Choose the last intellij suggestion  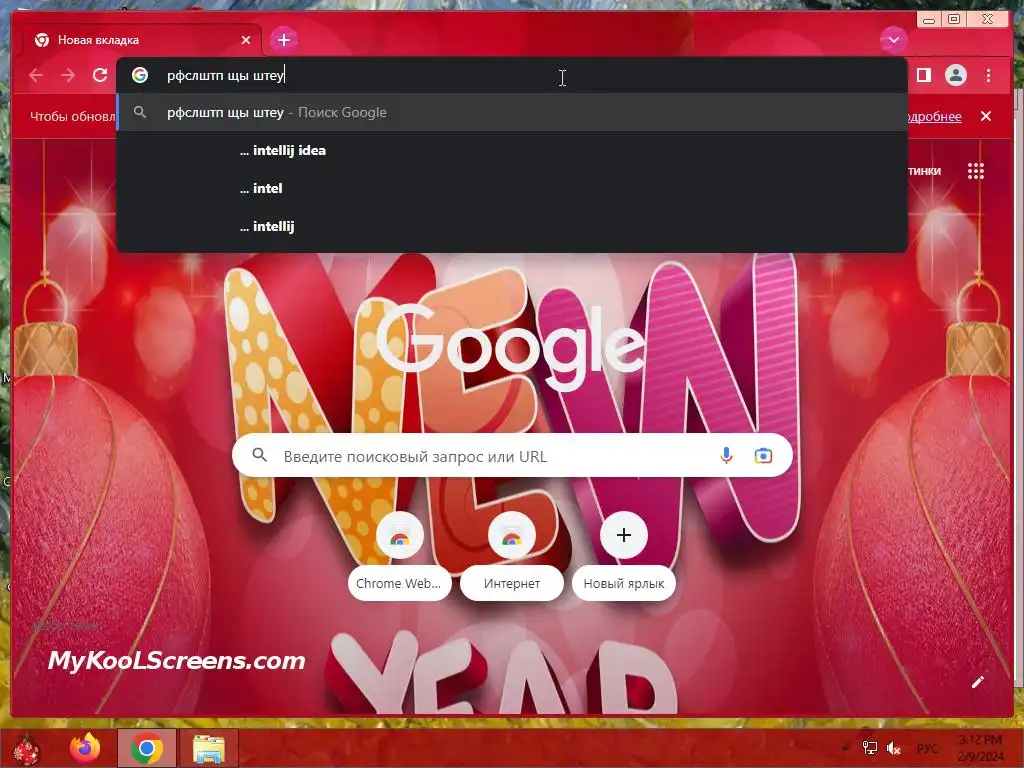click(512, 226)
